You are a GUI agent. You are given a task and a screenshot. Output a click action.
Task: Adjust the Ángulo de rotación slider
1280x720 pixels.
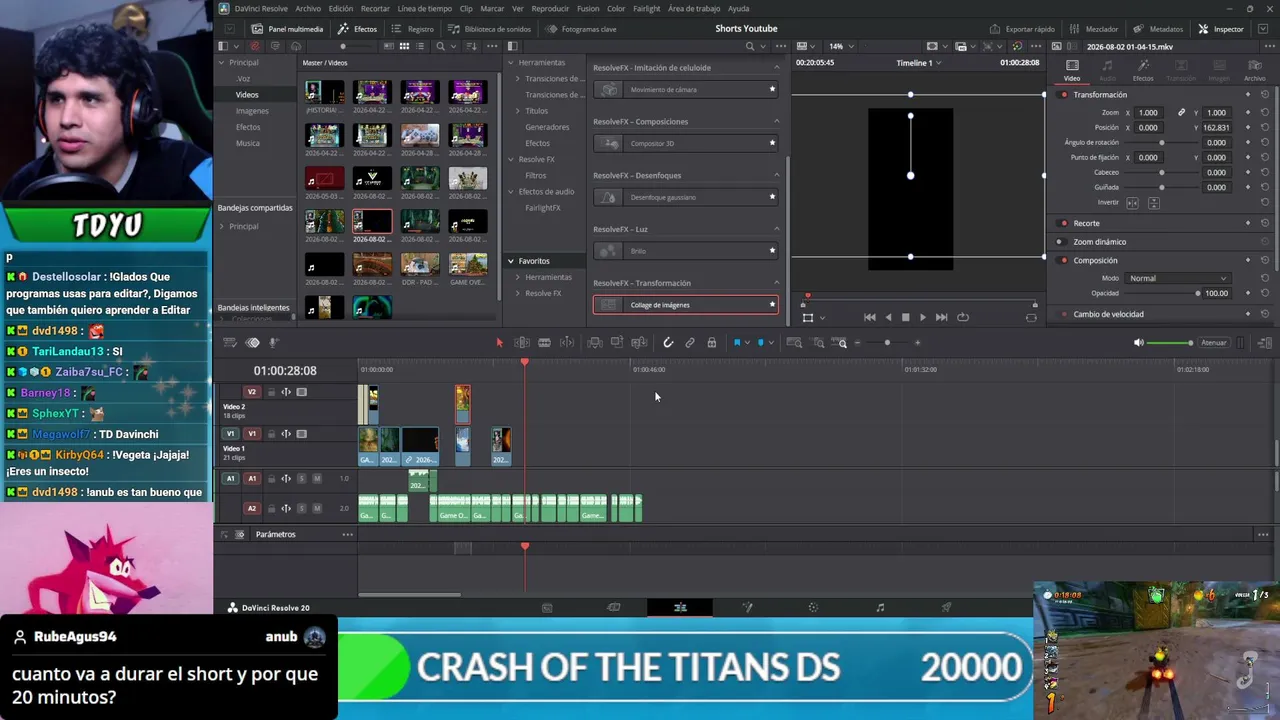(x=1161, y=143)
